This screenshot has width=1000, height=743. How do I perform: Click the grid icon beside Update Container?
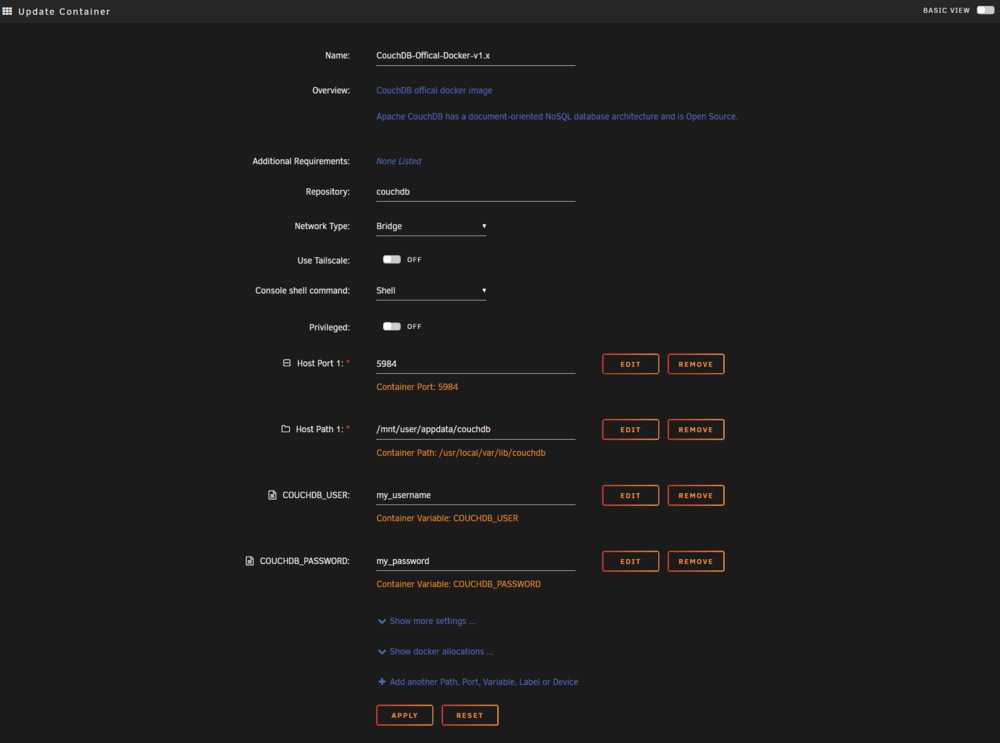click(7, 11)
